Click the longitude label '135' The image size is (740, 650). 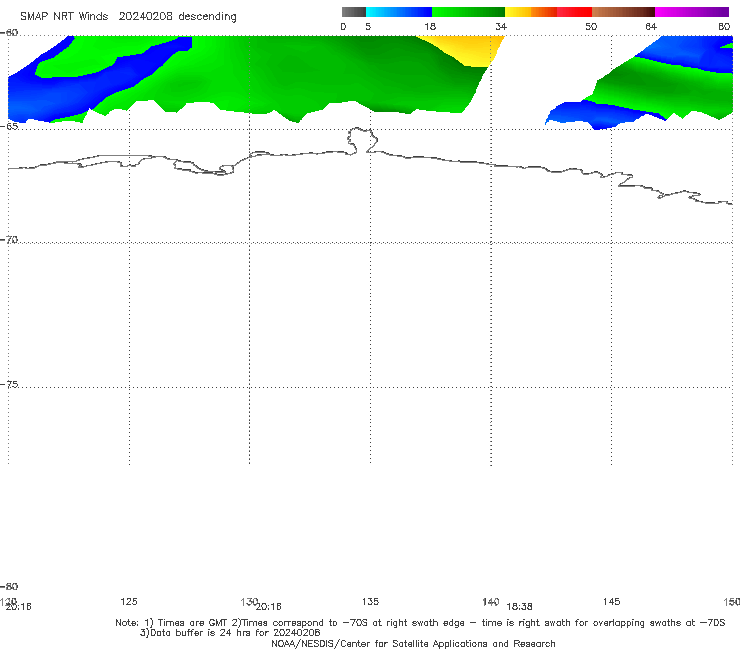coord(370,601)
